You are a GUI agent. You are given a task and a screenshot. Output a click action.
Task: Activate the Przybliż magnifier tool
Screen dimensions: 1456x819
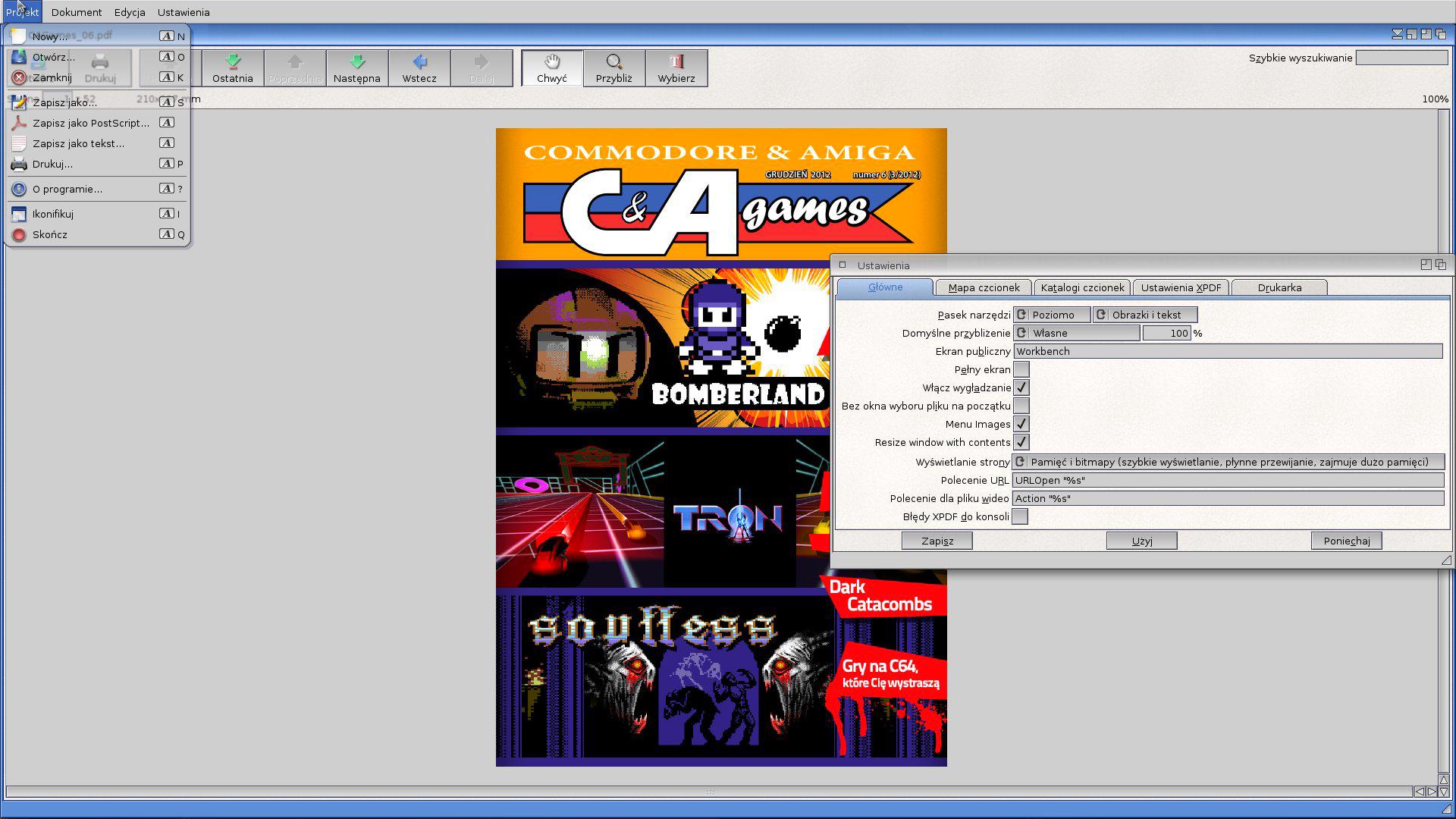(x=614, y=68)
